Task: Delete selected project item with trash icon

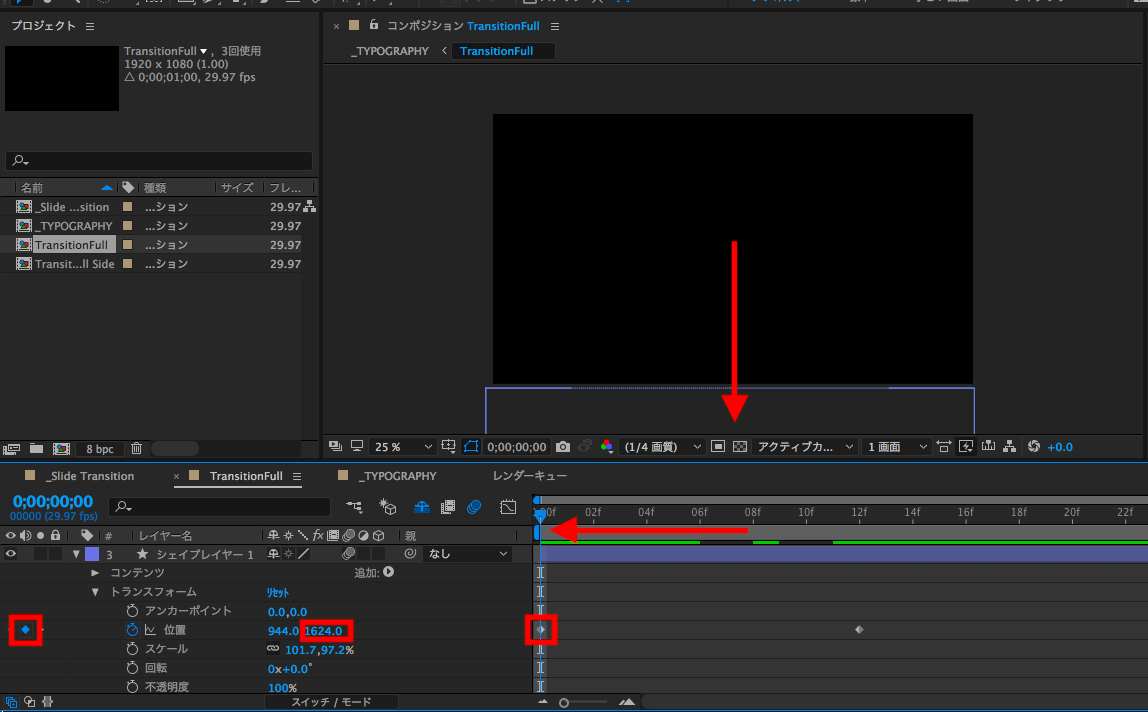Action: 136,448
